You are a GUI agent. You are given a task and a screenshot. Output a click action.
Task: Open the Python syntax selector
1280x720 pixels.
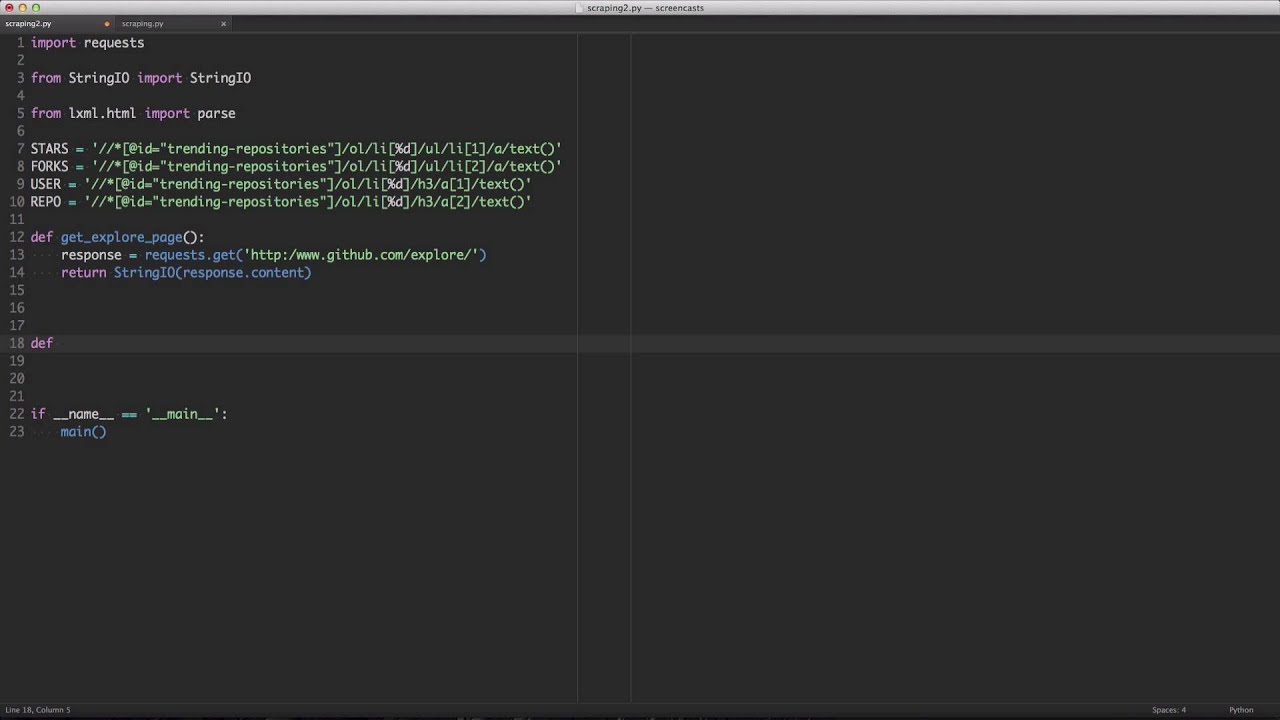(1241, 710)
